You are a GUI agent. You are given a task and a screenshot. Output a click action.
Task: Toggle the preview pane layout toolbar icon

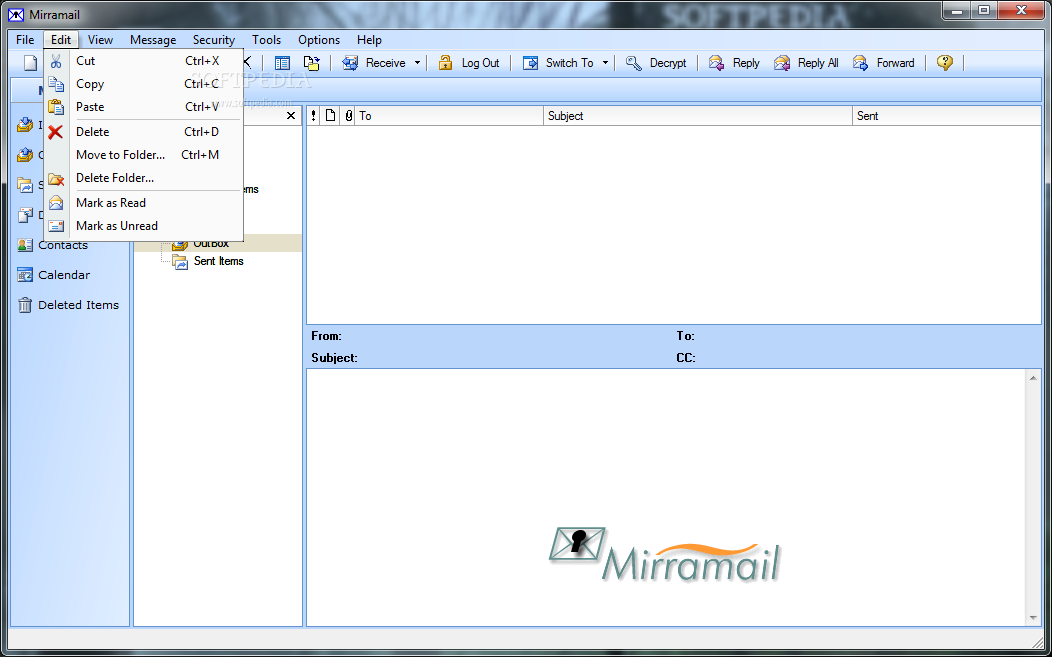(282, 63)
